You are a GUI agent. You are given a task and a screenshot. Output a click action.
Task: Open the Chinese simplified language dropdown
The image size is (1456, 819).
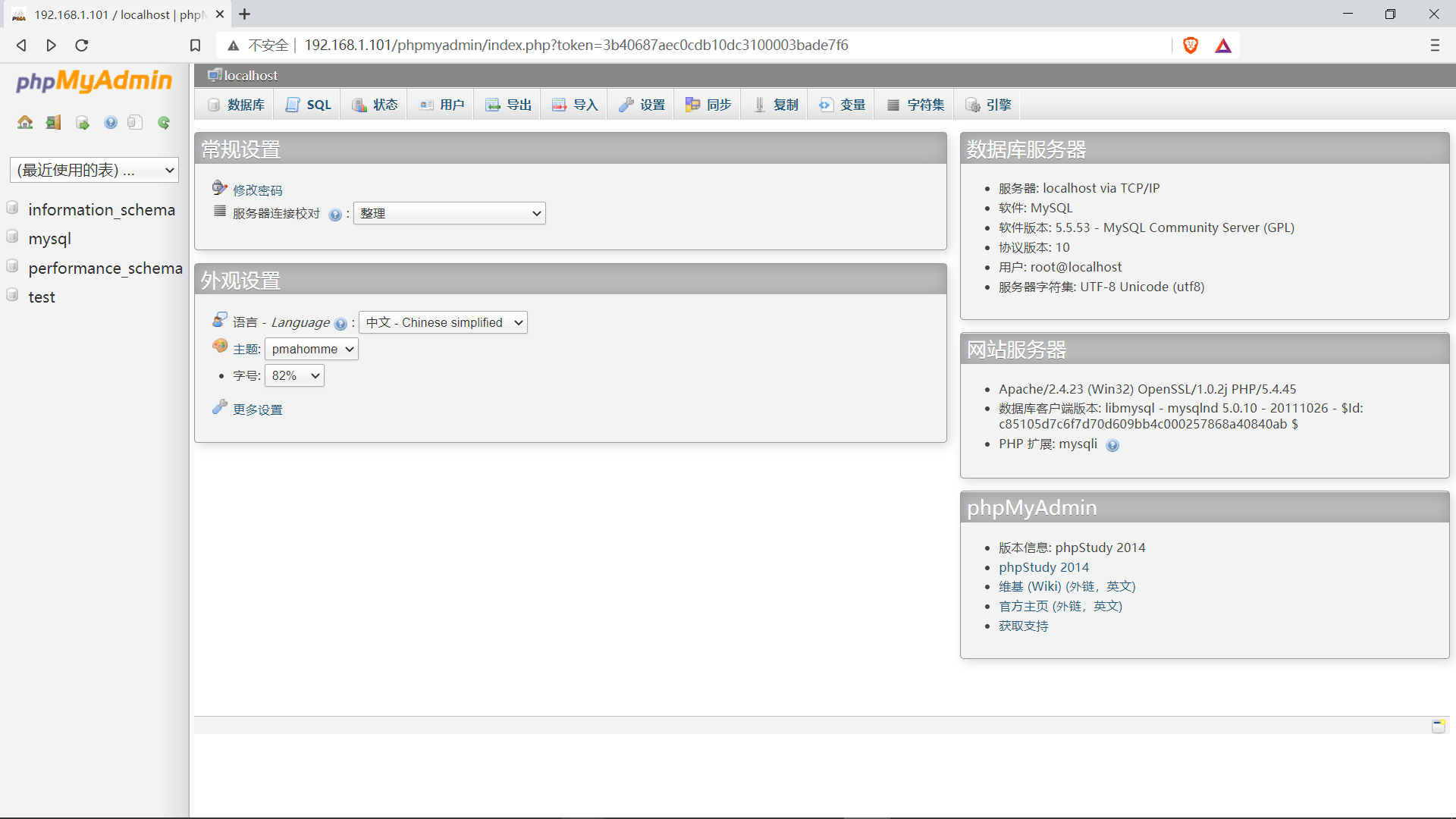point(443,322)
